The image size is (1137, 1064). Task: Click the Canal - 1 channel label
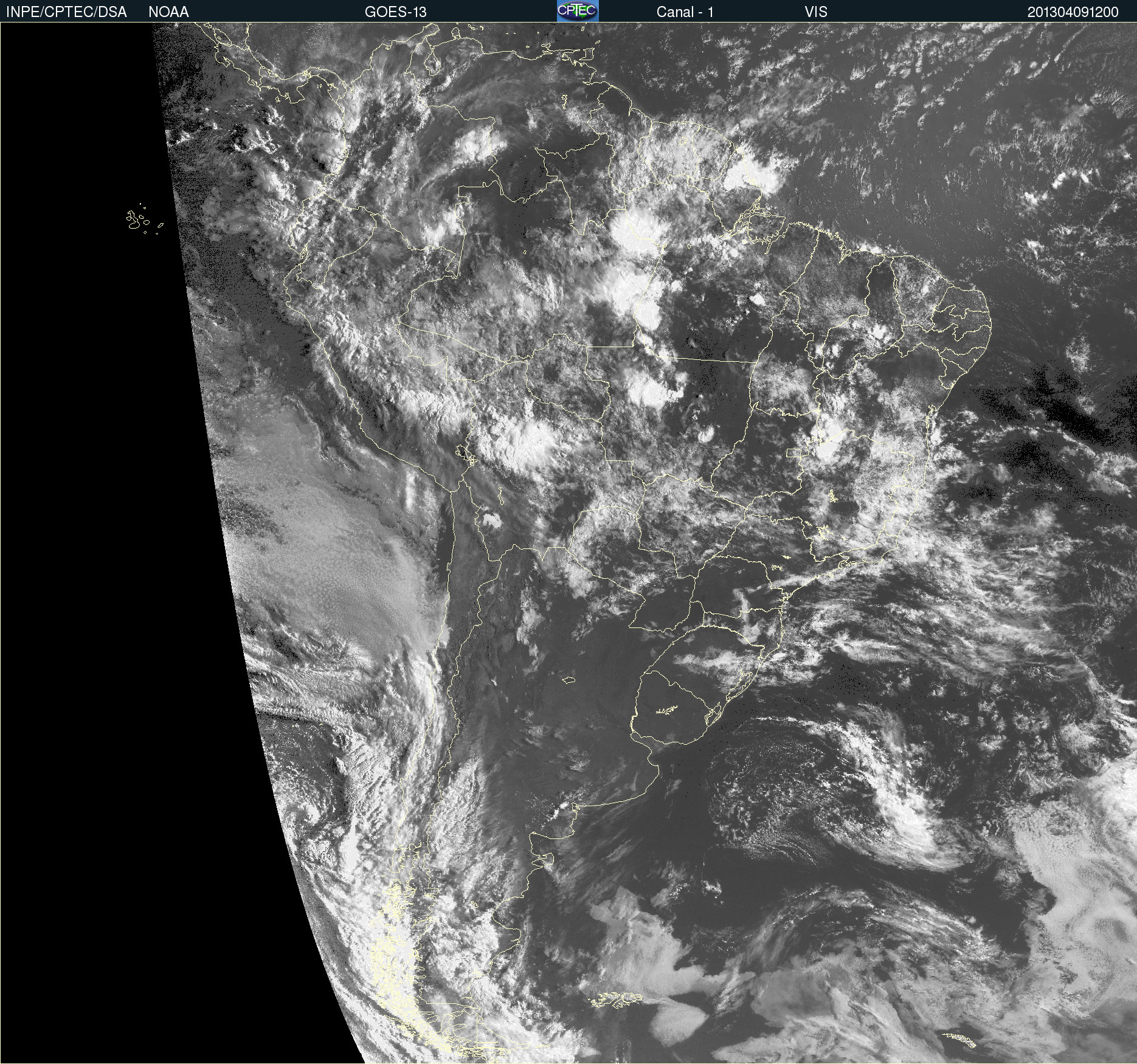685,12
